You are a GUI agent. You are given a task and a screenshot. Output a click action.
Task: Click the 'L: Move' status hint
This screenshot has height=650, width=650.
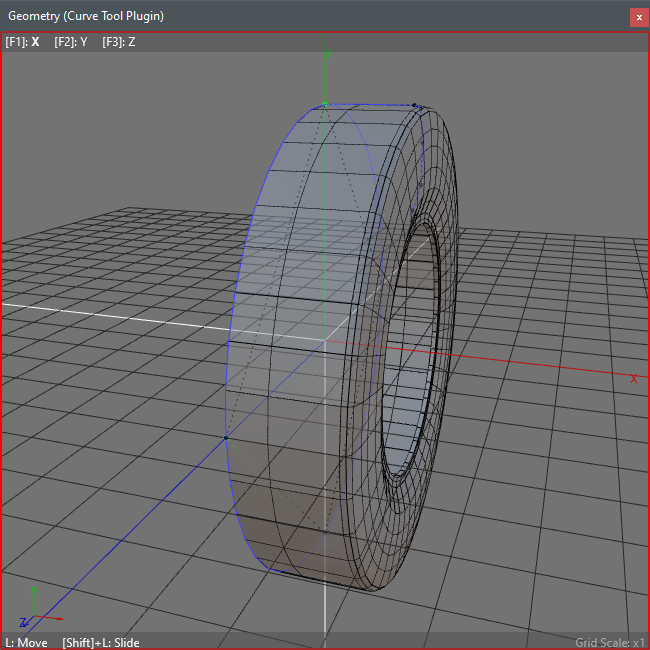pyautogui.click(x=26, y=643)
